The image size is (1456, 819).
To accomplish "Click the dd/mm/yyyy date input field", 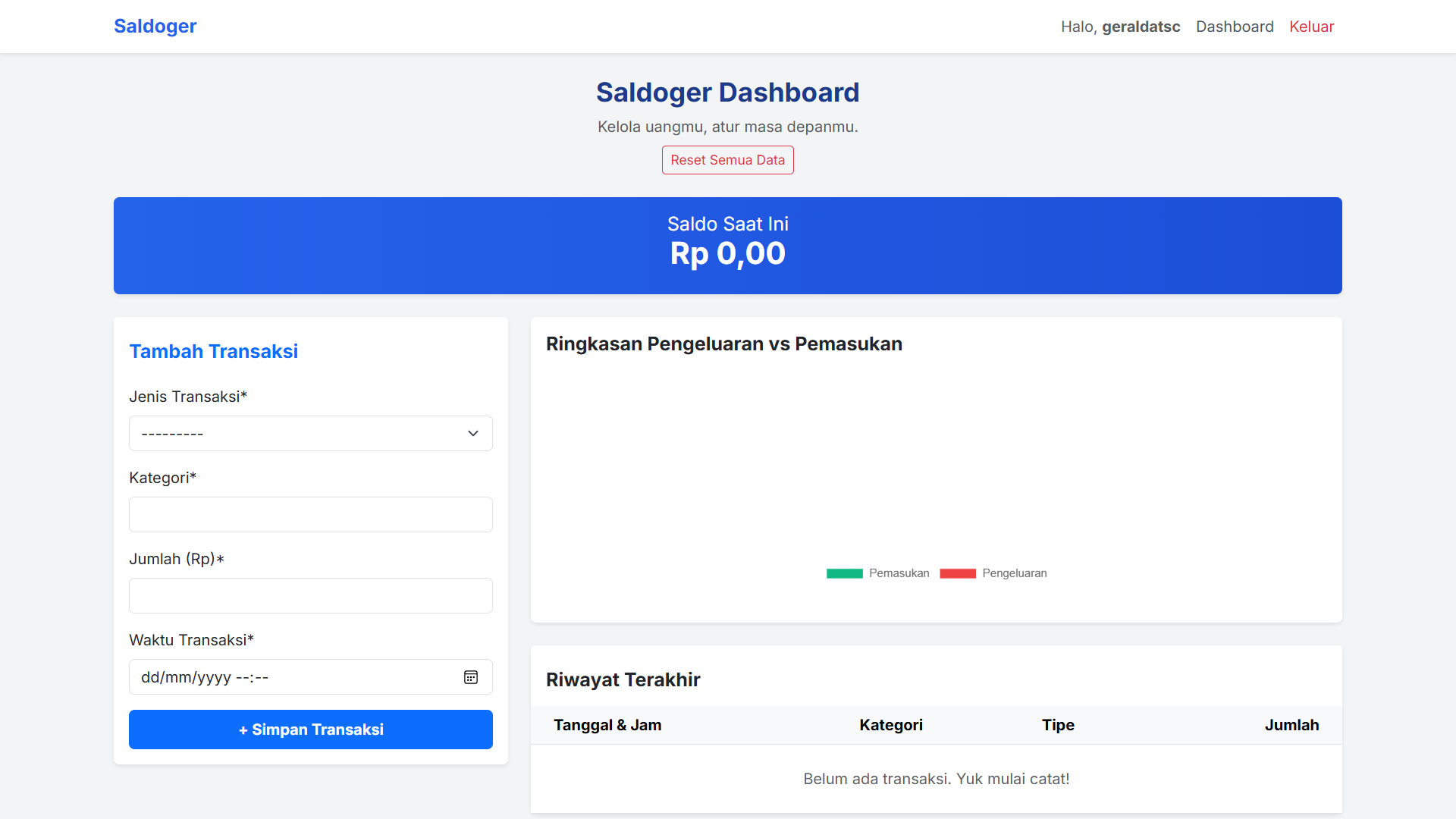I will coord(288,676).
